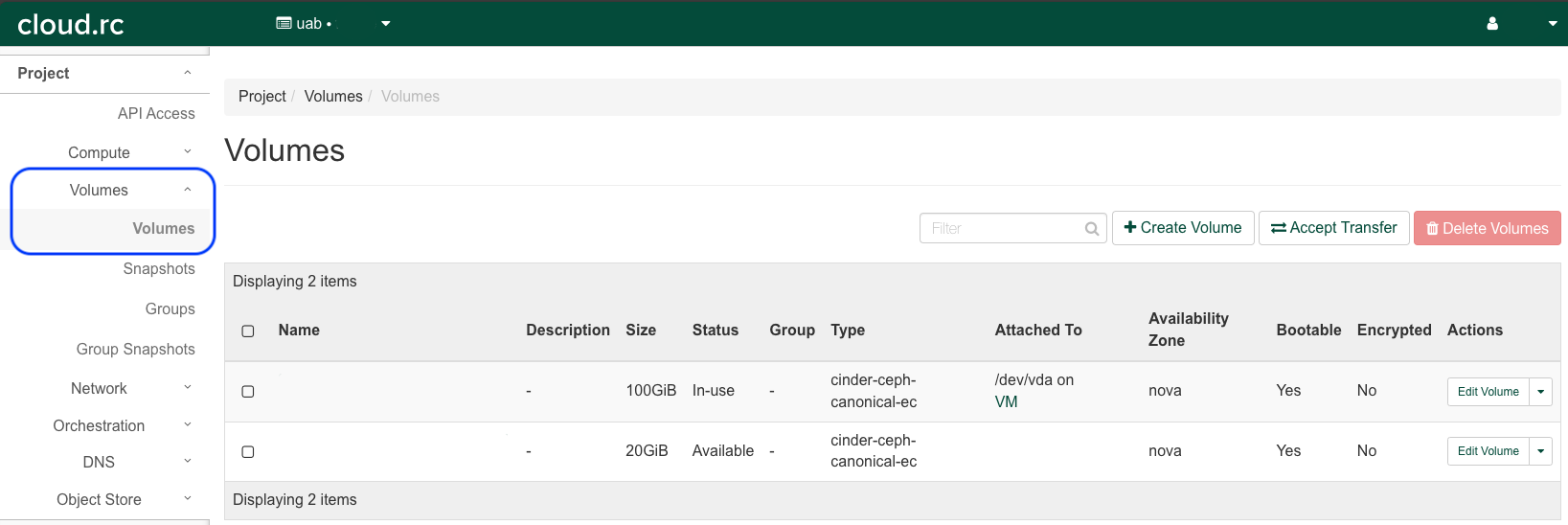Open the uab project selector dropdown
The height and width of the screenshot is (525, 1568).
(385, 24)
